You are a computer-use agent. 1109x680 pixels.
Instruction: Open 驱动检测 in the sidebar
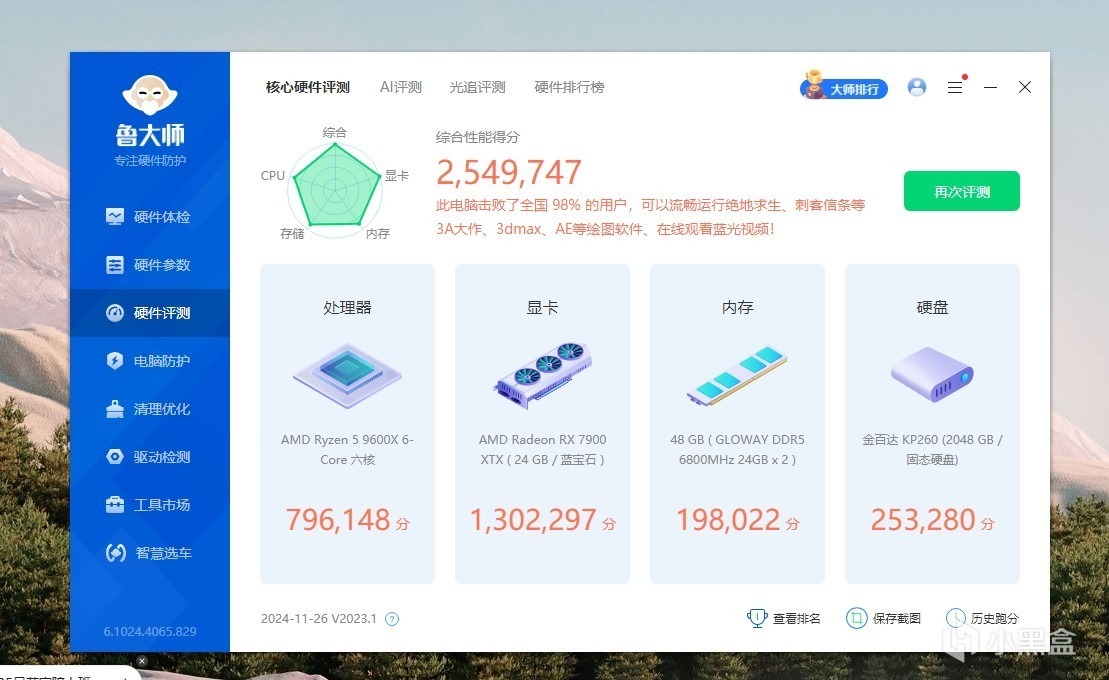point(149,457)
